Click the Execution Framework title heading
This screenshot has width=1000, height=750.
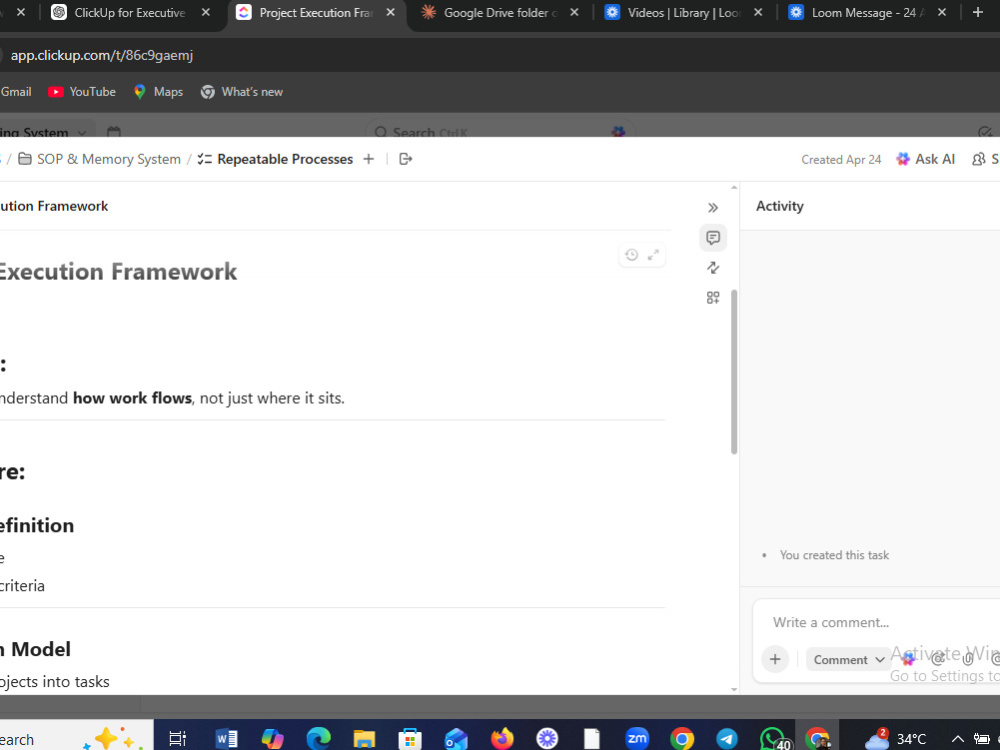coord(117,272)
